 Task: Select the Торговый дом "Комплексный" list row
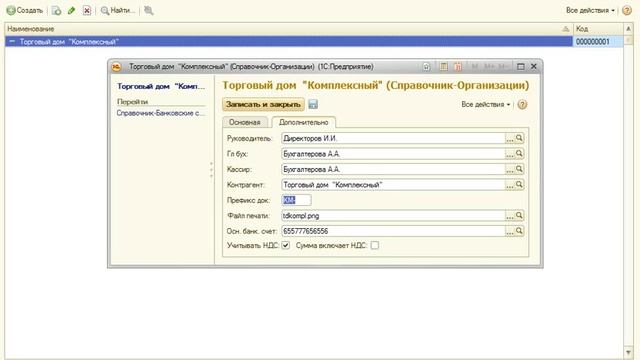point(289,42)
